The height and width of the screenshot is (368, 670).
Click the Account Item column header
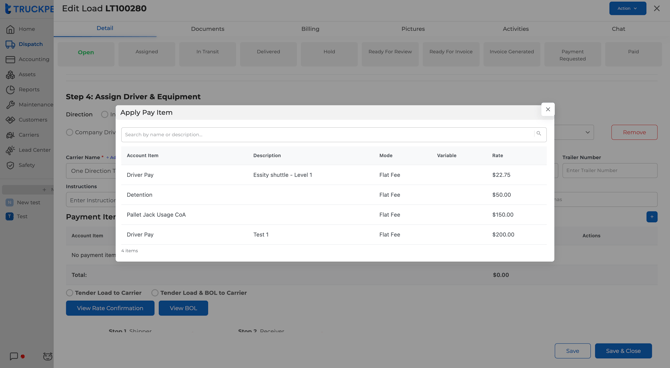(142, 156)
